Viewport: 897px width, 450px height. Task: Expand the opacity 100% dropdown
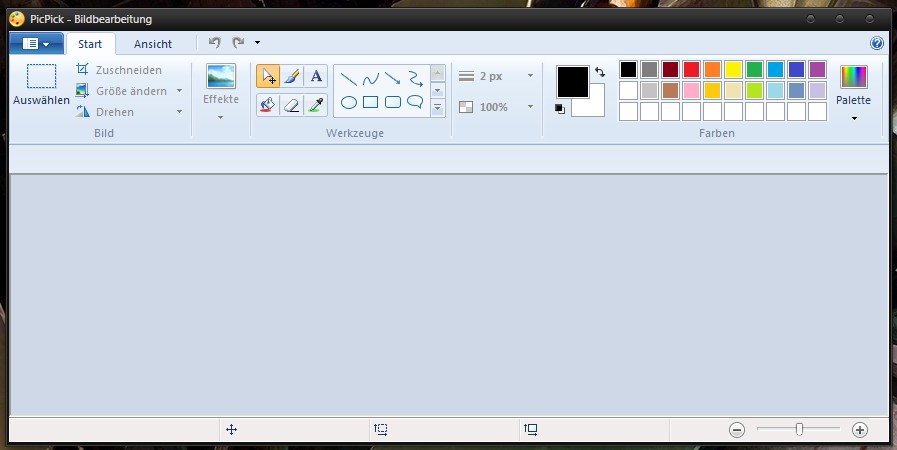pyautogui.click(x=530, y=107)
